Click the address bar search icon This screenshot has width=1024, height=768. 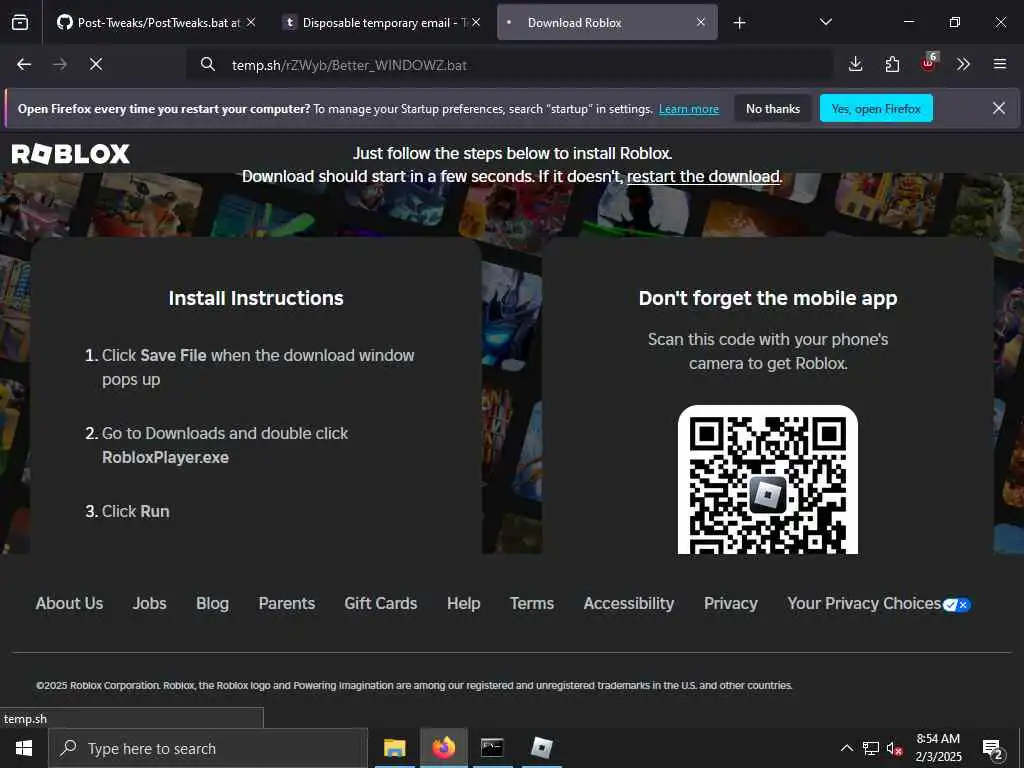(x=208, y=64)
